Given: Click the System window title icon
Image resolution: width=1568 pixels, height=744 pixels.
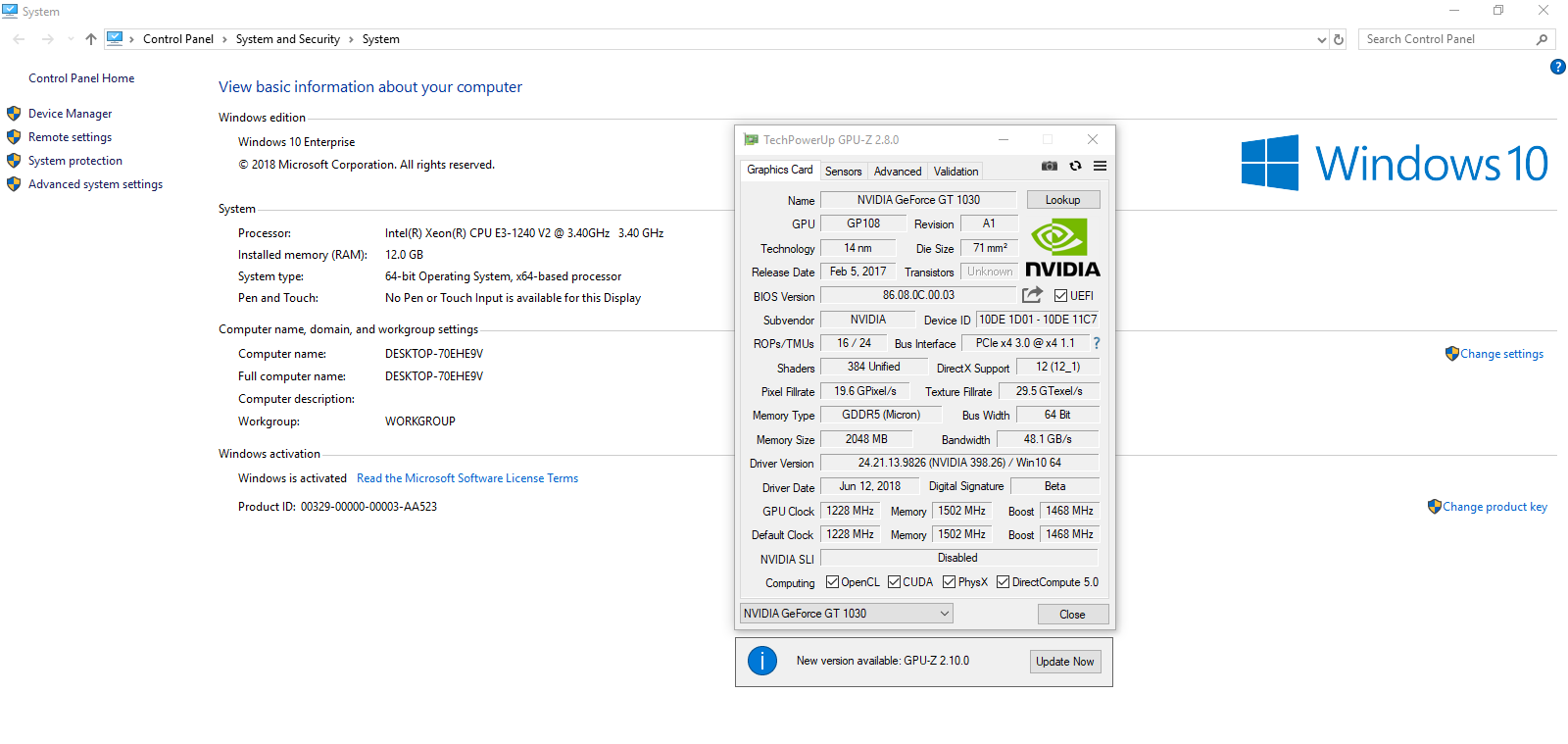Looking at the screenshot, I should [x=10, y=11].
